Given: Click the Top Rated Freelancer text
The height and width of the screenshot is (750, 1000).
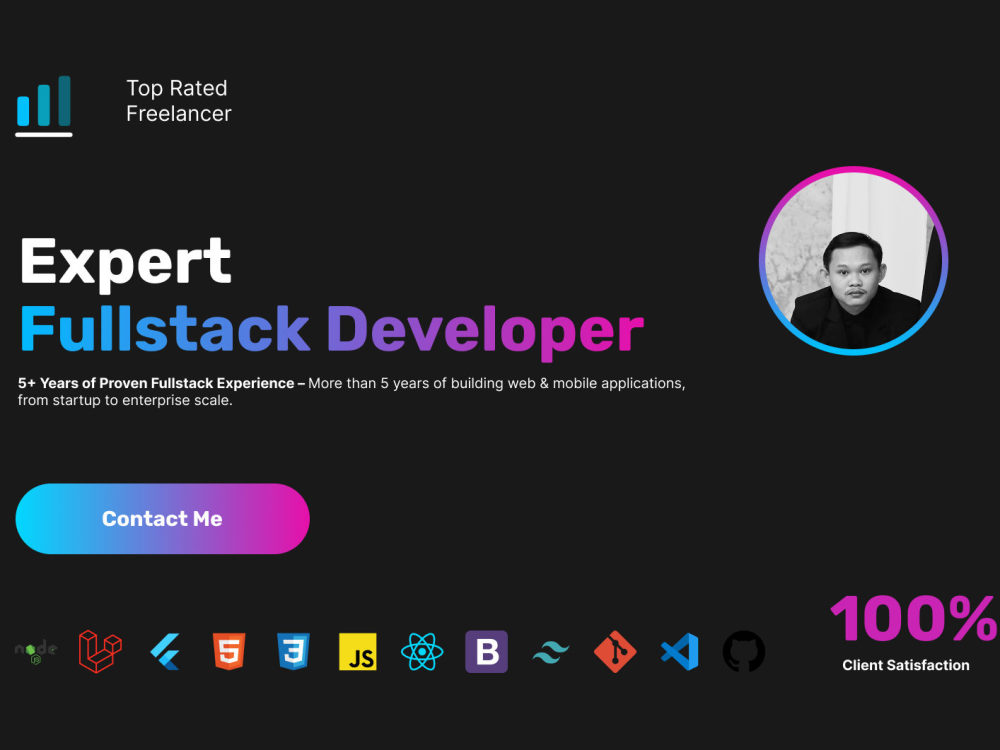Looking at the screenshot, I should [179, 101].
